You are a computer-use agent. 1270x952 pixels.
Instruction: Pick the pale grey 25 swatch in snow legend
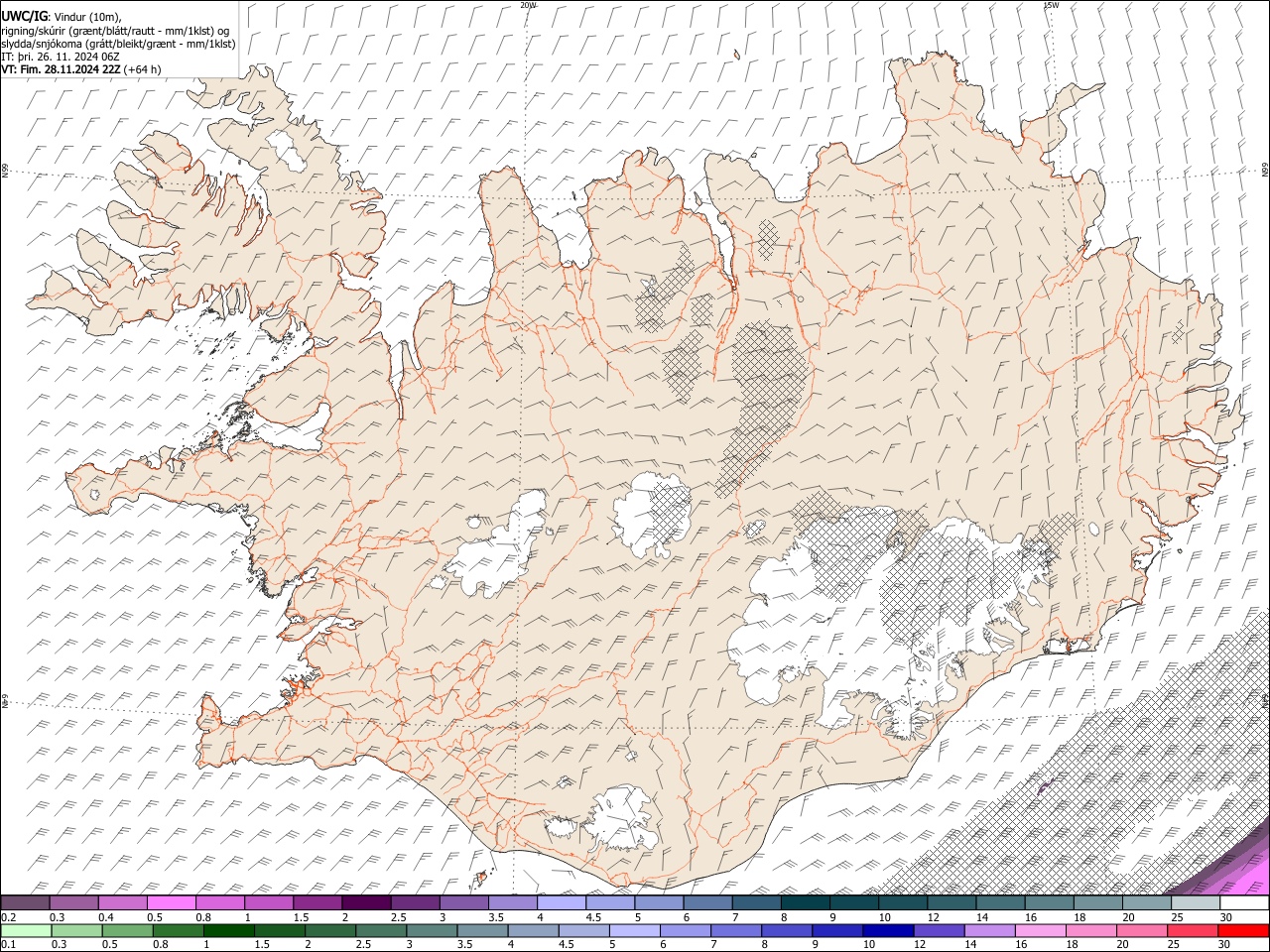[x=1196, y=903]
